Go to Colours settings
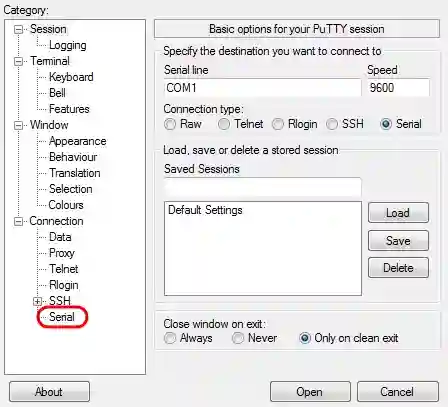 pos(66,205)
